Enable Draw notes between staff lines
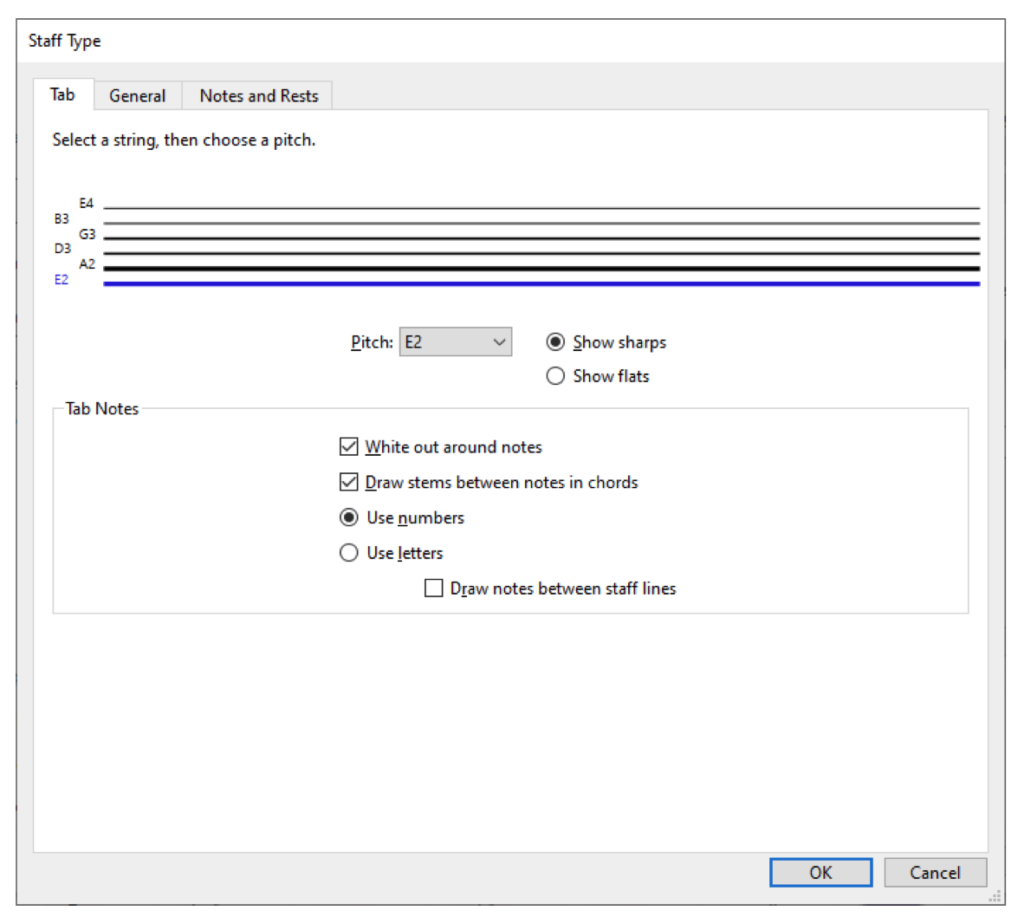Viewport: 1024px width, 917px height. coord(434,589)
